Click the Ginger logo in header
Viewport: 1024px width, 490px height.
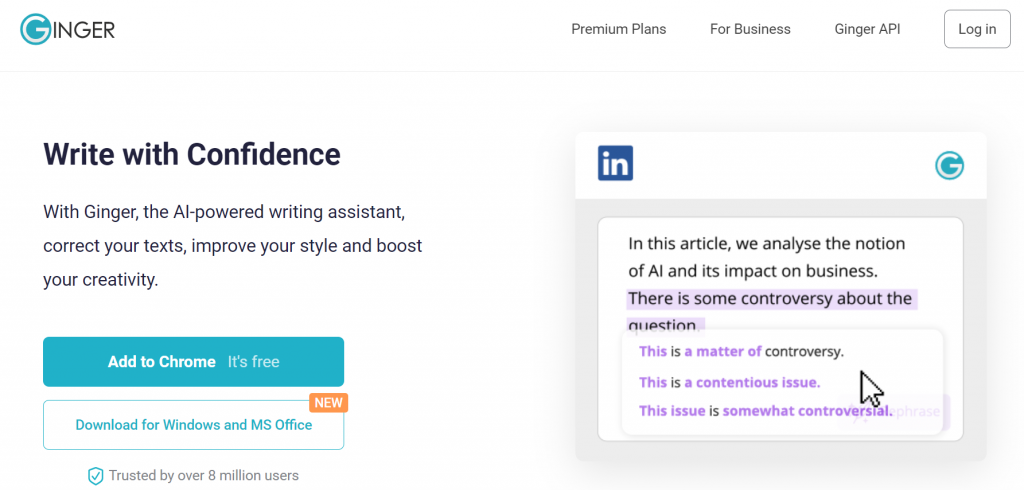(x=67, y=29)
